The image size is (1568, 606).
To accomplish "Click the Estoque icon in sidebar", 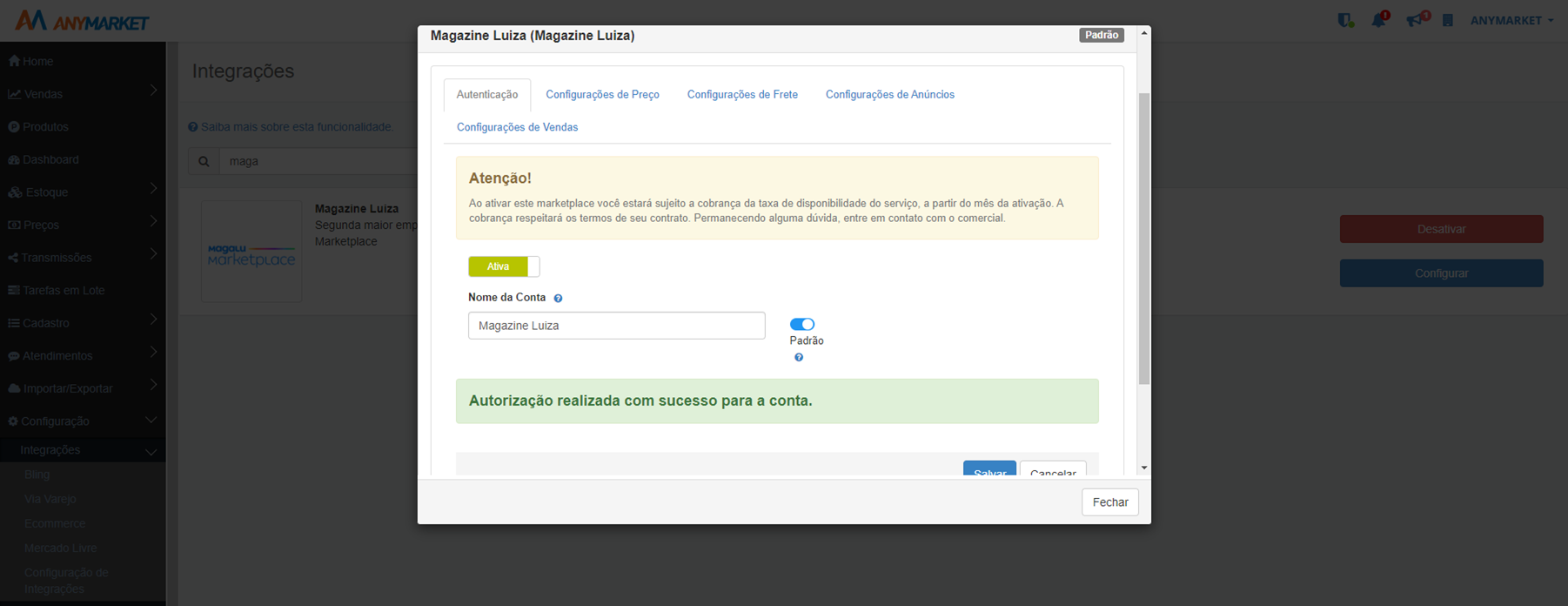I will [16, 192].
